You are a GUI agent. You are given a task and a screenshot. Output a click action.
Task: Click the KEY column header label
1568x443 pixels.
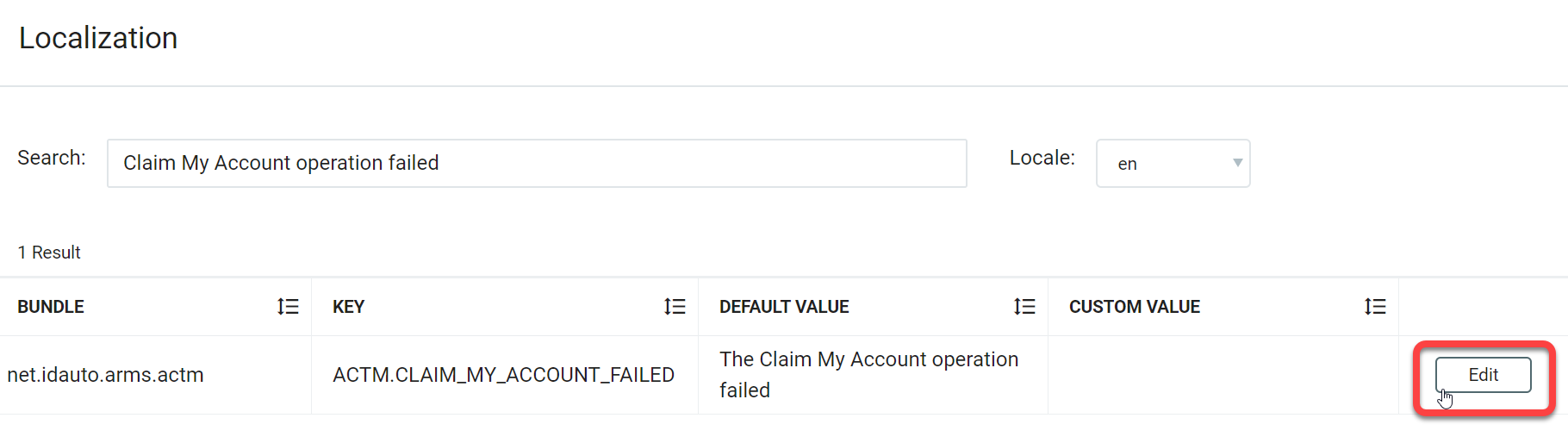click(348, 307)
